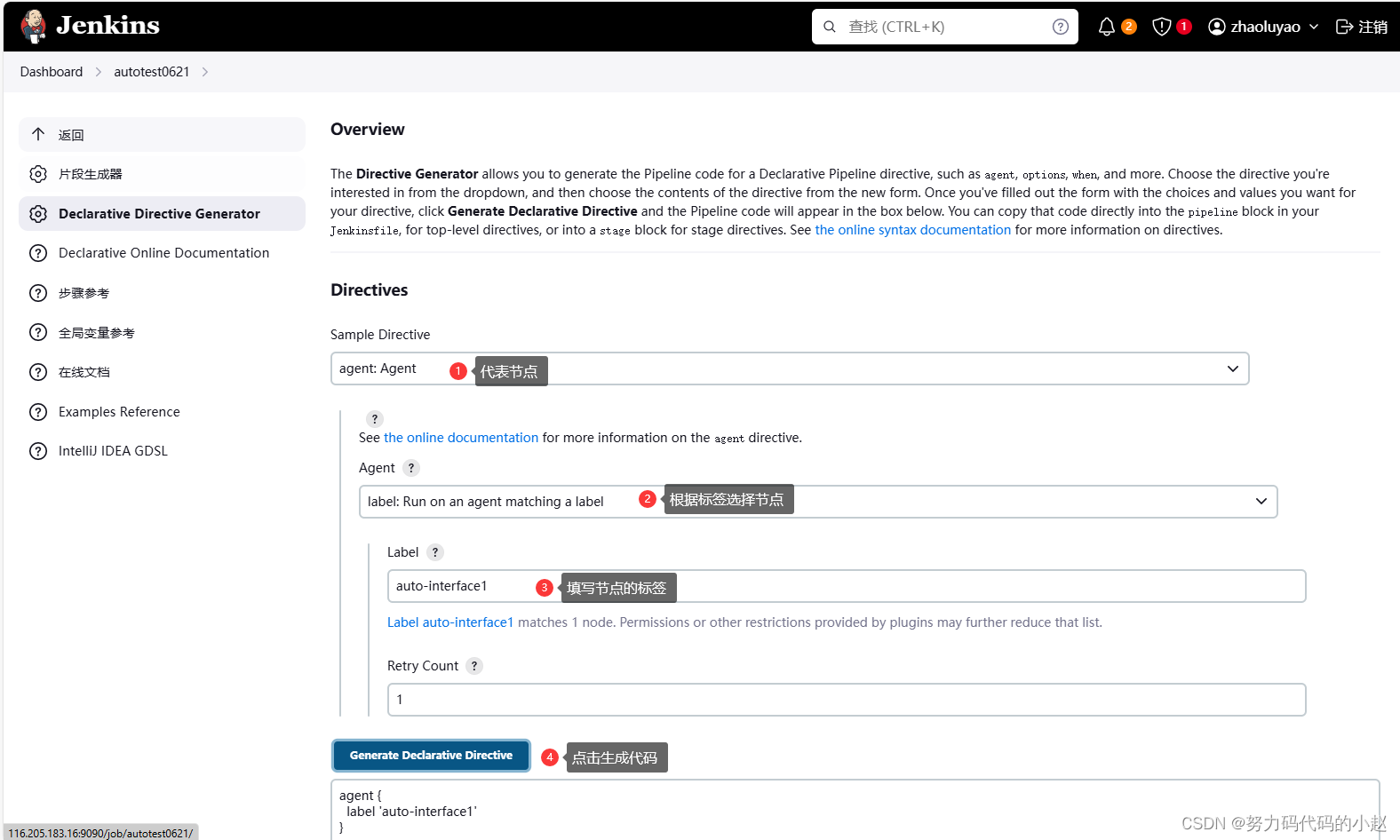Open 在线文档 sidebar item

pyautogui.click(x=162, y=372)
